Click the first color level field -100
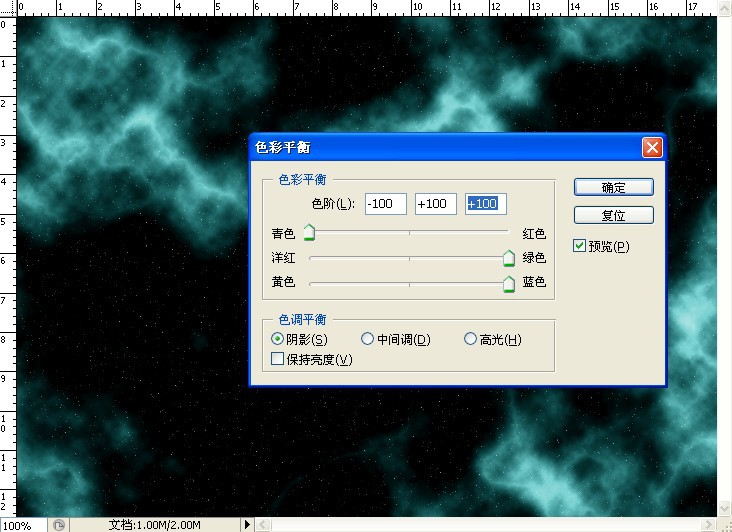This screenshot has width=732, height=532. pos(386,204)
